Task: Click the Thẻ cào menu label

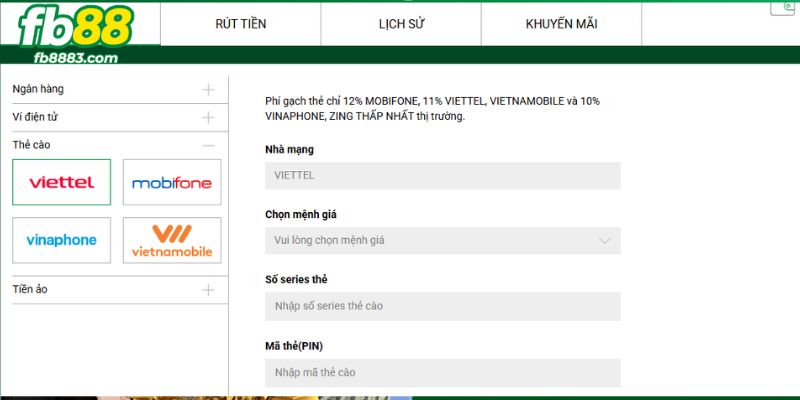Action: click(31, 145)
